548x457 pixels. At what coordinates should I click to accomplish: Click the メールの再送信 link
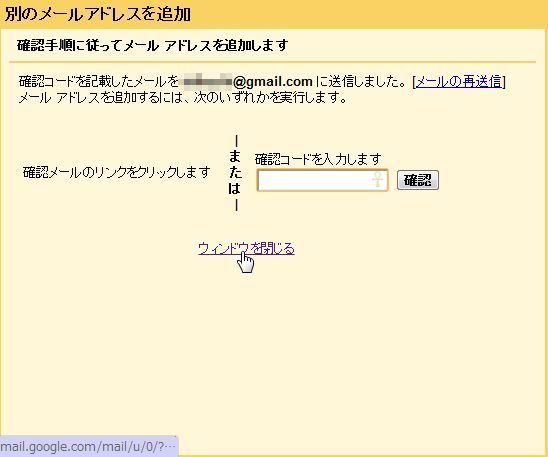[459, 81]
